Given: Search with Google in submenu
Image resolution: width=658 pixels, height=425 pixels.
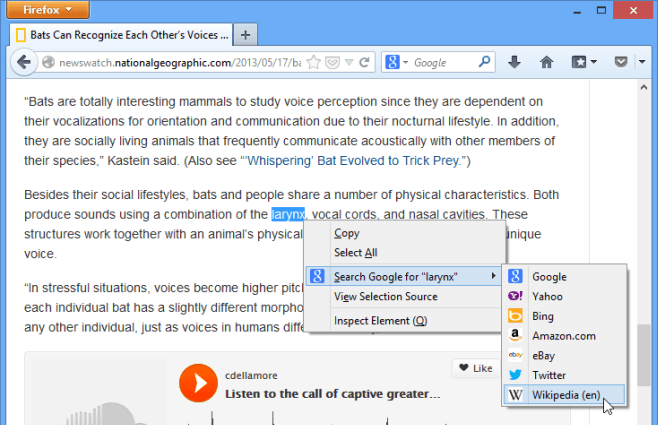Looking at the screenshot, I should (x=564, y=276).
